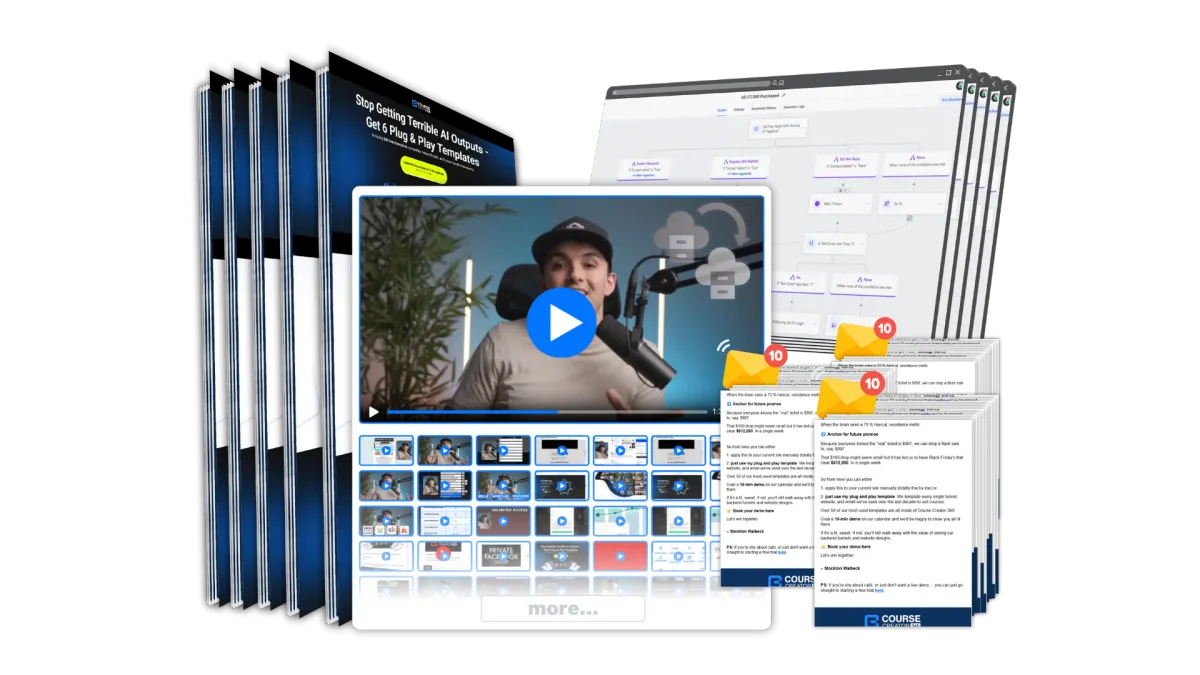Viewport: 1200px width, 675px height.
Task: Click the envelope icon in front of the workflow windows
Action: (x=861, y=339)
